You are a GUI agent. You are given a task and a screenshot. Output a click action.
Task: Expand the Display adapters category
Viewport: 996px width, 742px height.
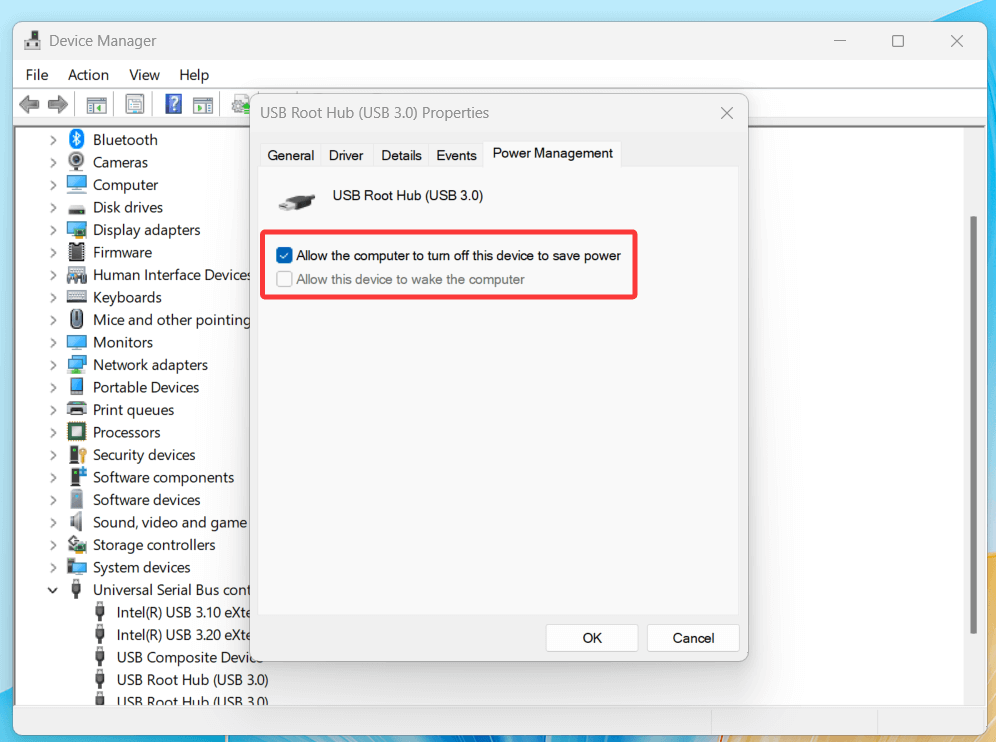coord(52,229)
